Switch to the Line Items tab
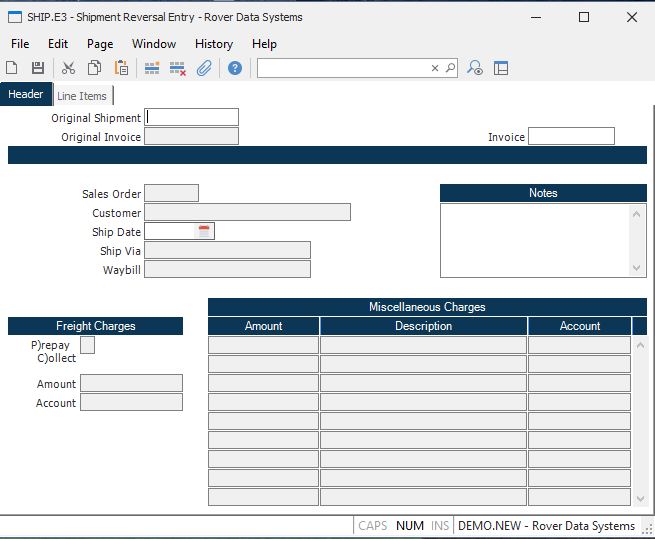This screenshot has height=539, width=655. click(x=82, y=96)
